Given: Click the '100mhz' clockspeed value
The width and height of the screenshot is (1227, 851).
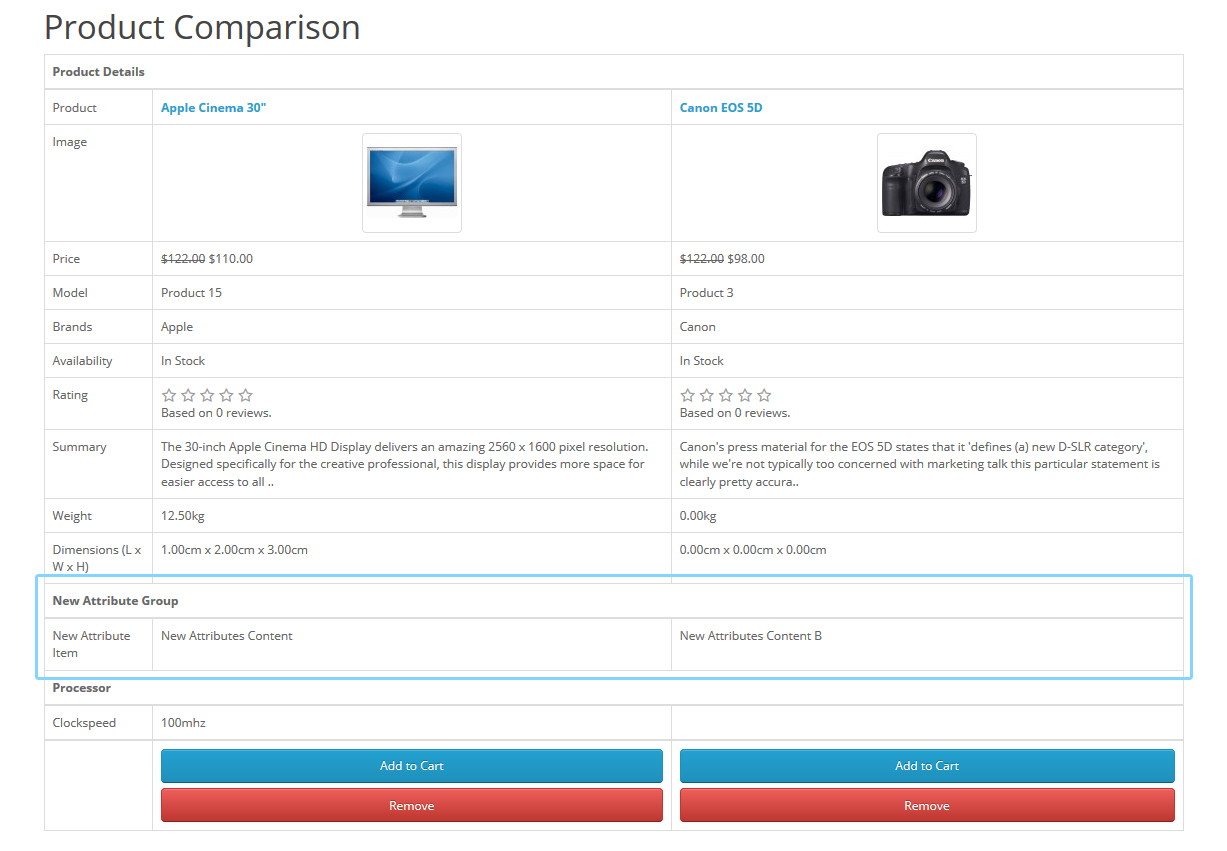Looking at the screenshot, I should pyautogui.click(x=183, y=723).
